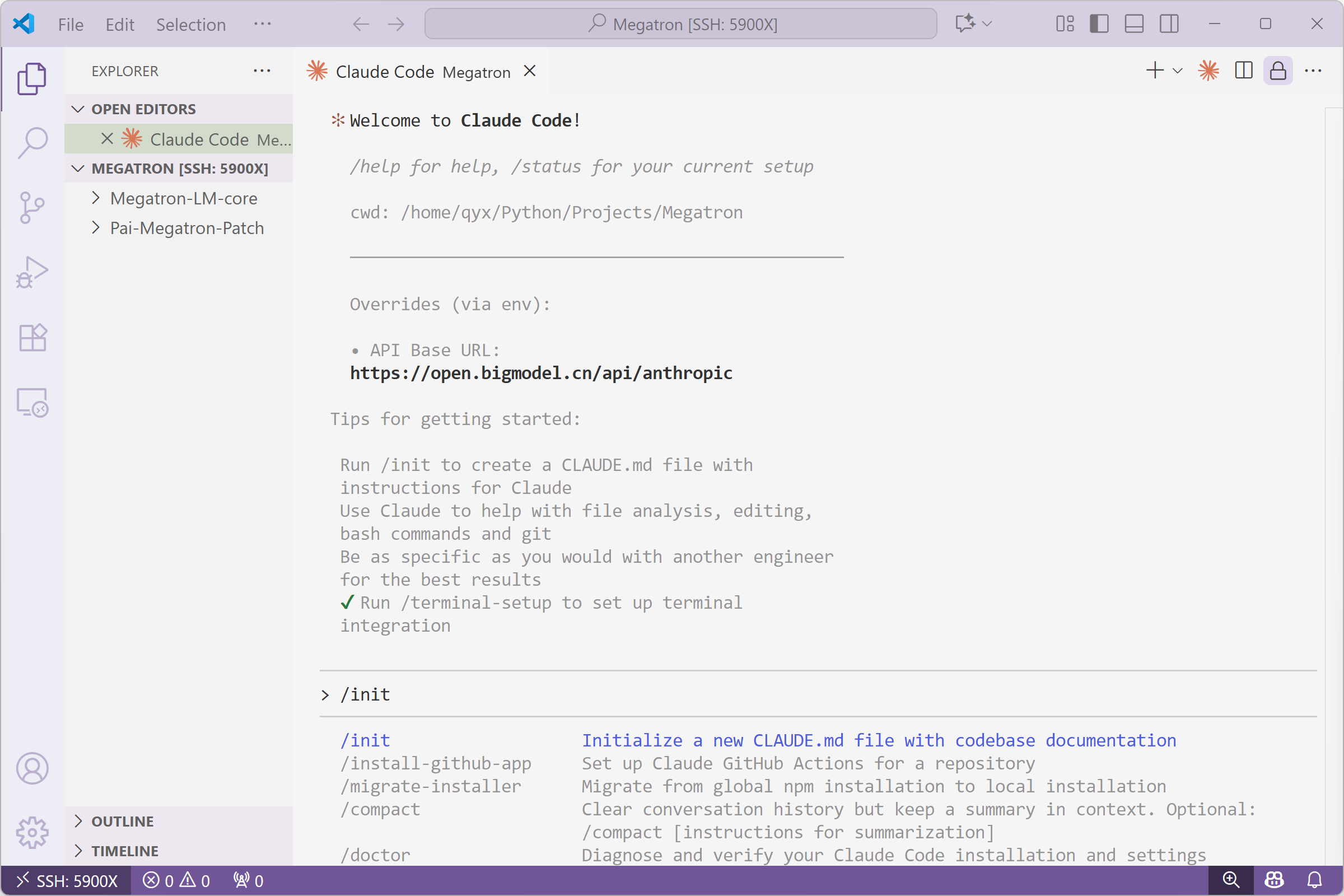The image size is (1344, 896).
Task: Toggle the secondary side bar
Action: pos(1169,24)
